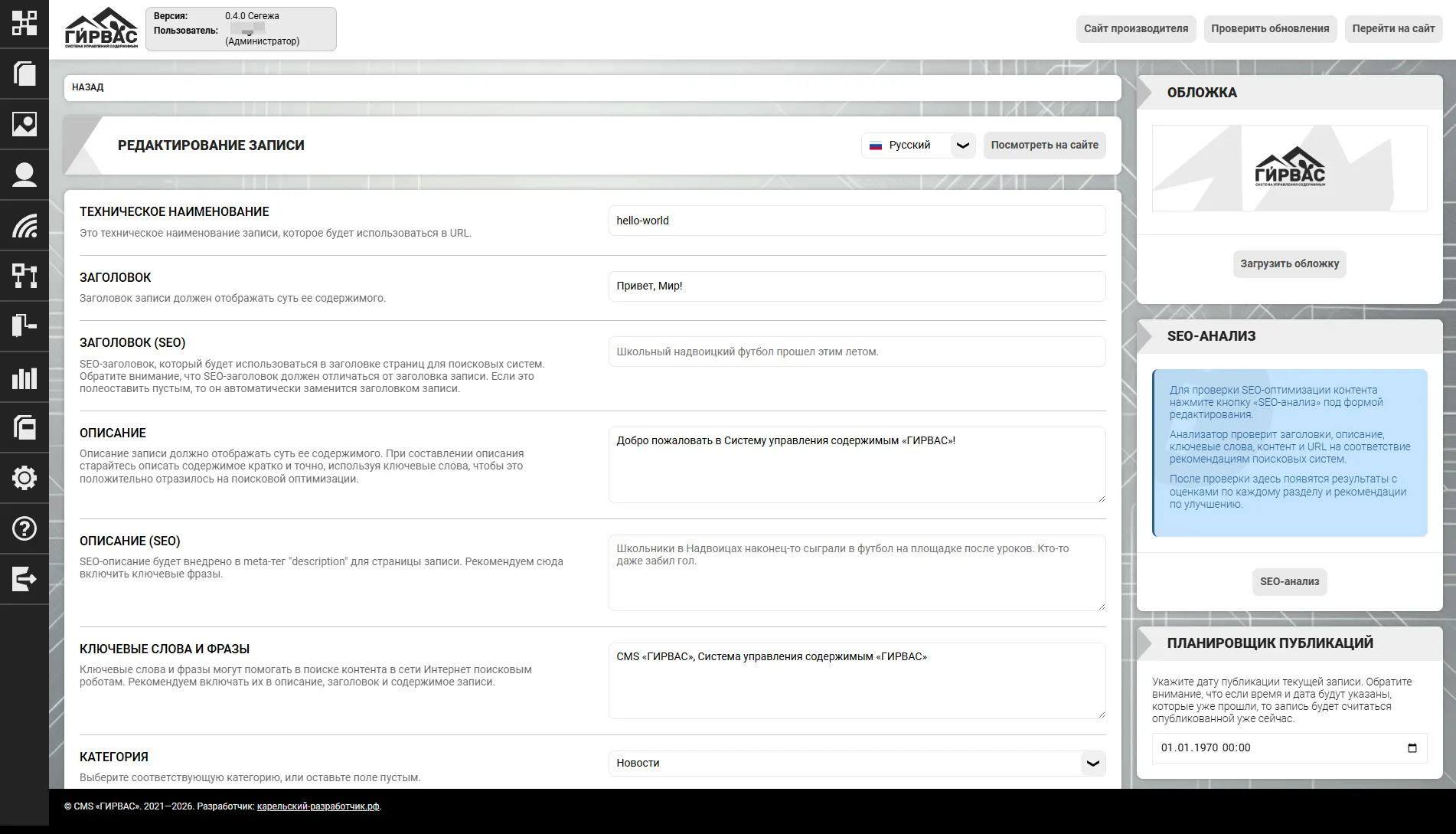Click Загрузить обложку button

[x=1289, y=264]
